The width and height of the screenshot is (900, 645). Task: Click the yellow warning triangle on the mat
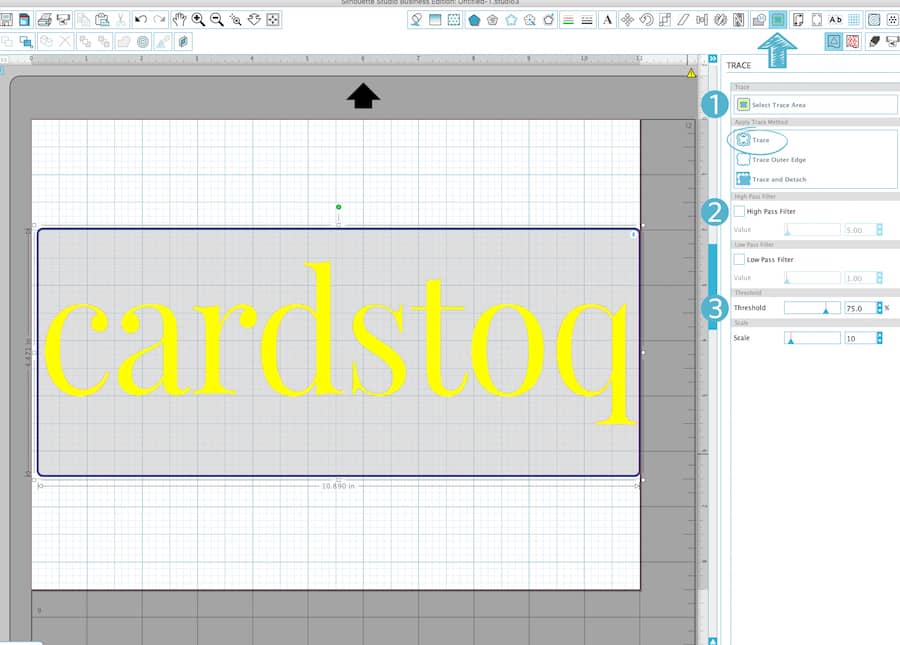point(692,73)
